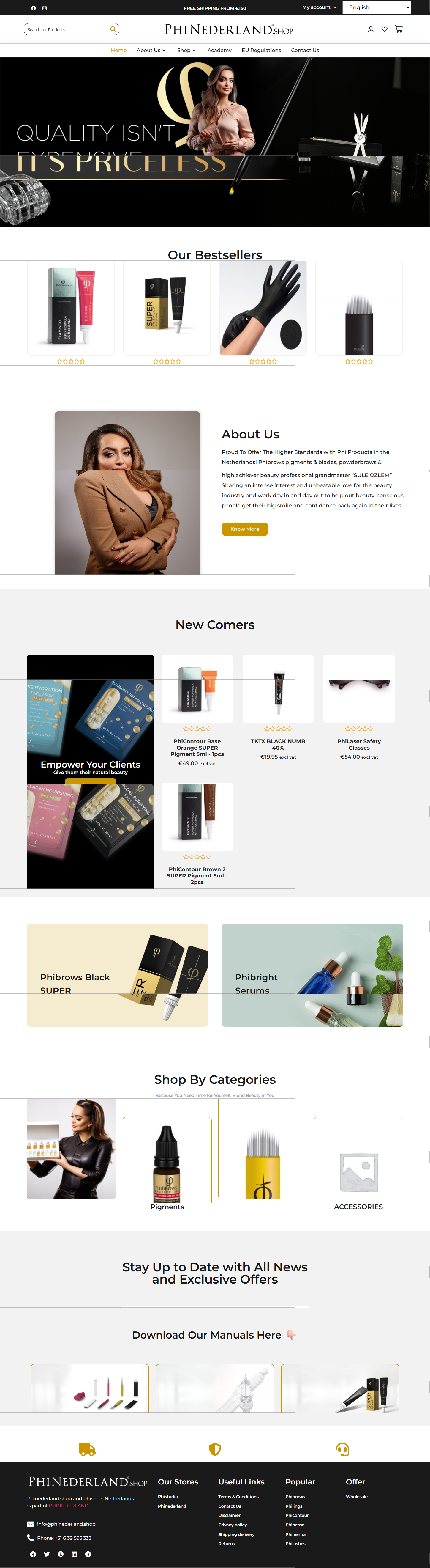Open the PhiLaser Safety Glasses product thumbnail
430x1568 pixels.
359,689
